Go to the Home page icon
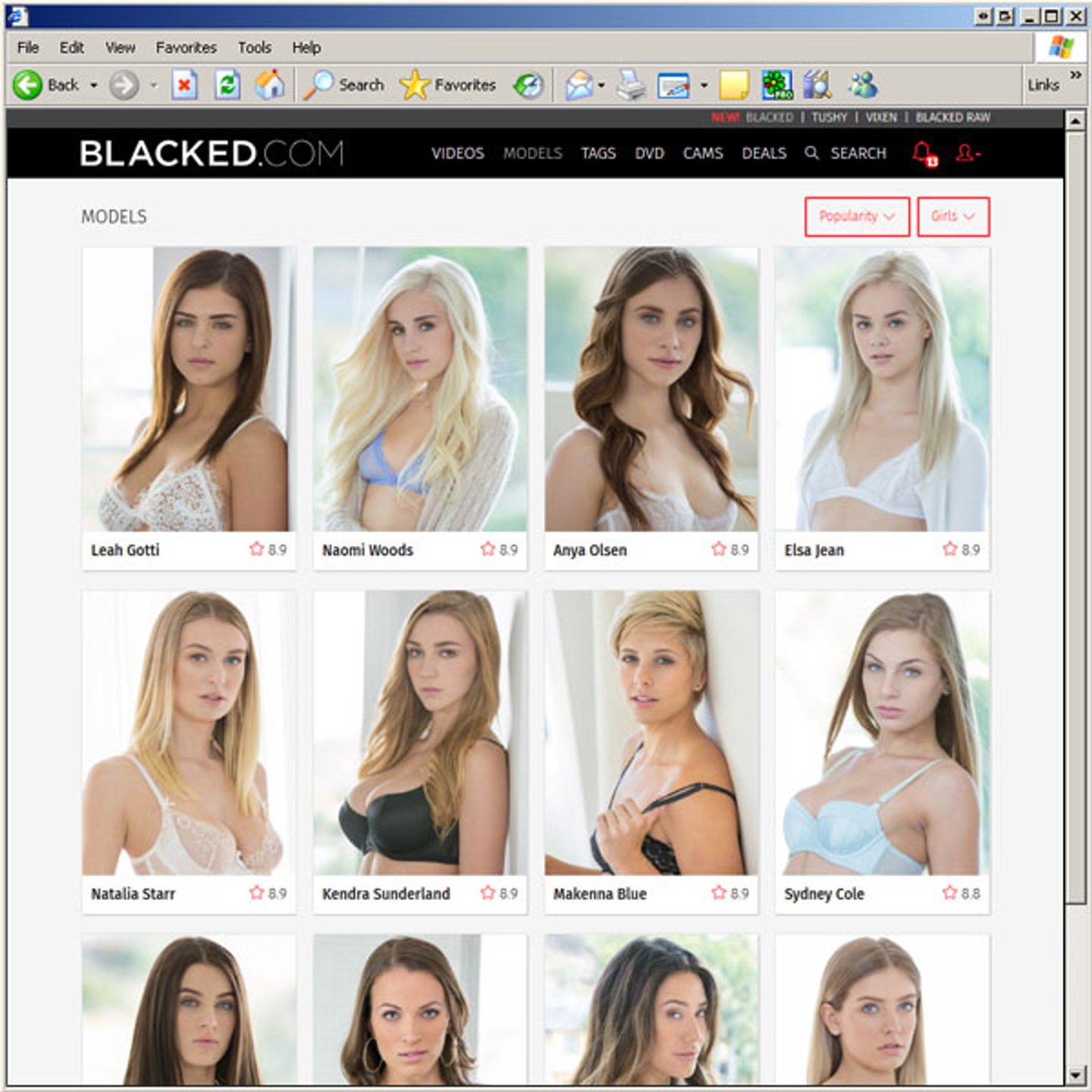Image resolution: width=1092 pixels, height=1092 pixels. [269, 85]
